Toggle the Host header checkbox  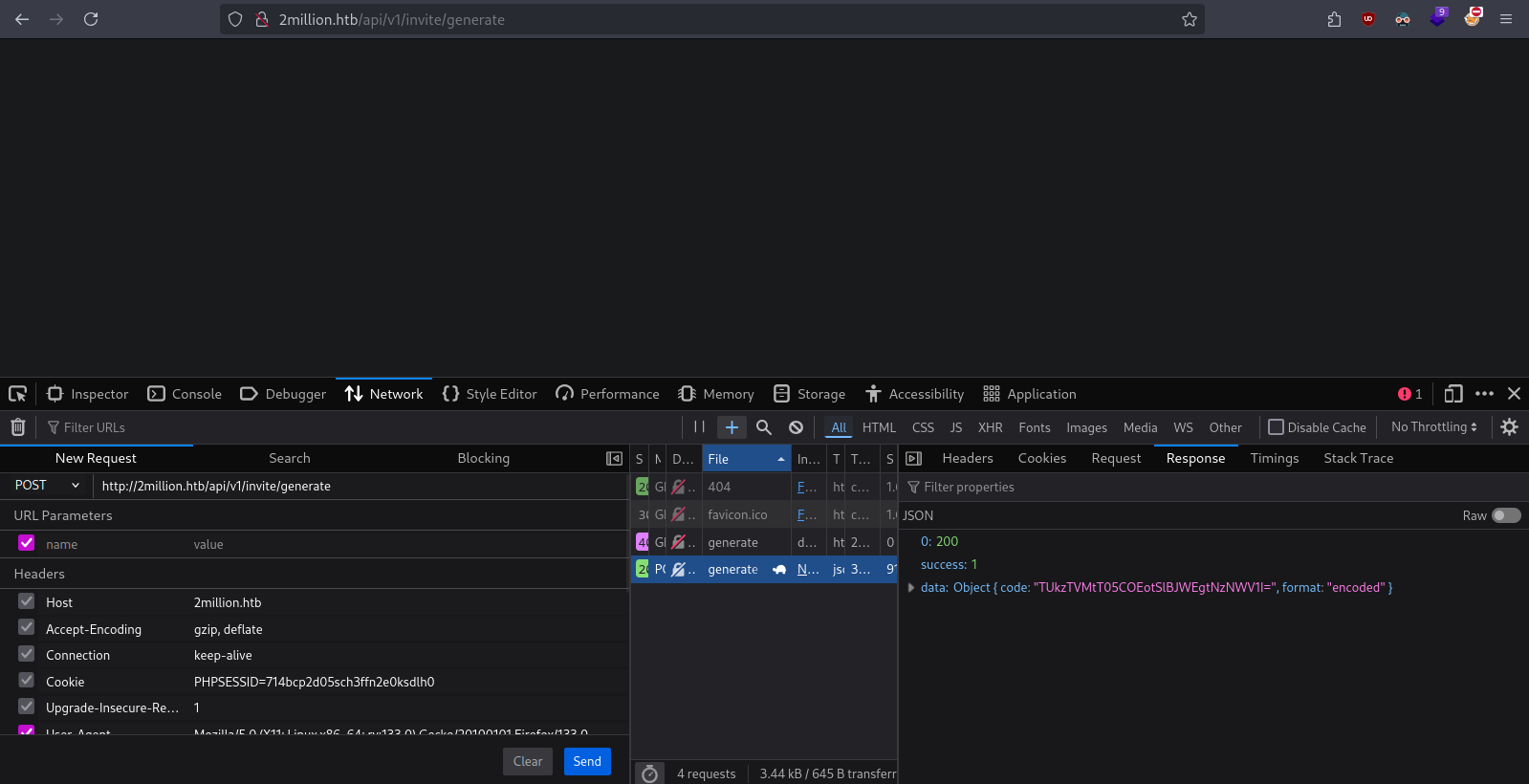click(27, 601)
